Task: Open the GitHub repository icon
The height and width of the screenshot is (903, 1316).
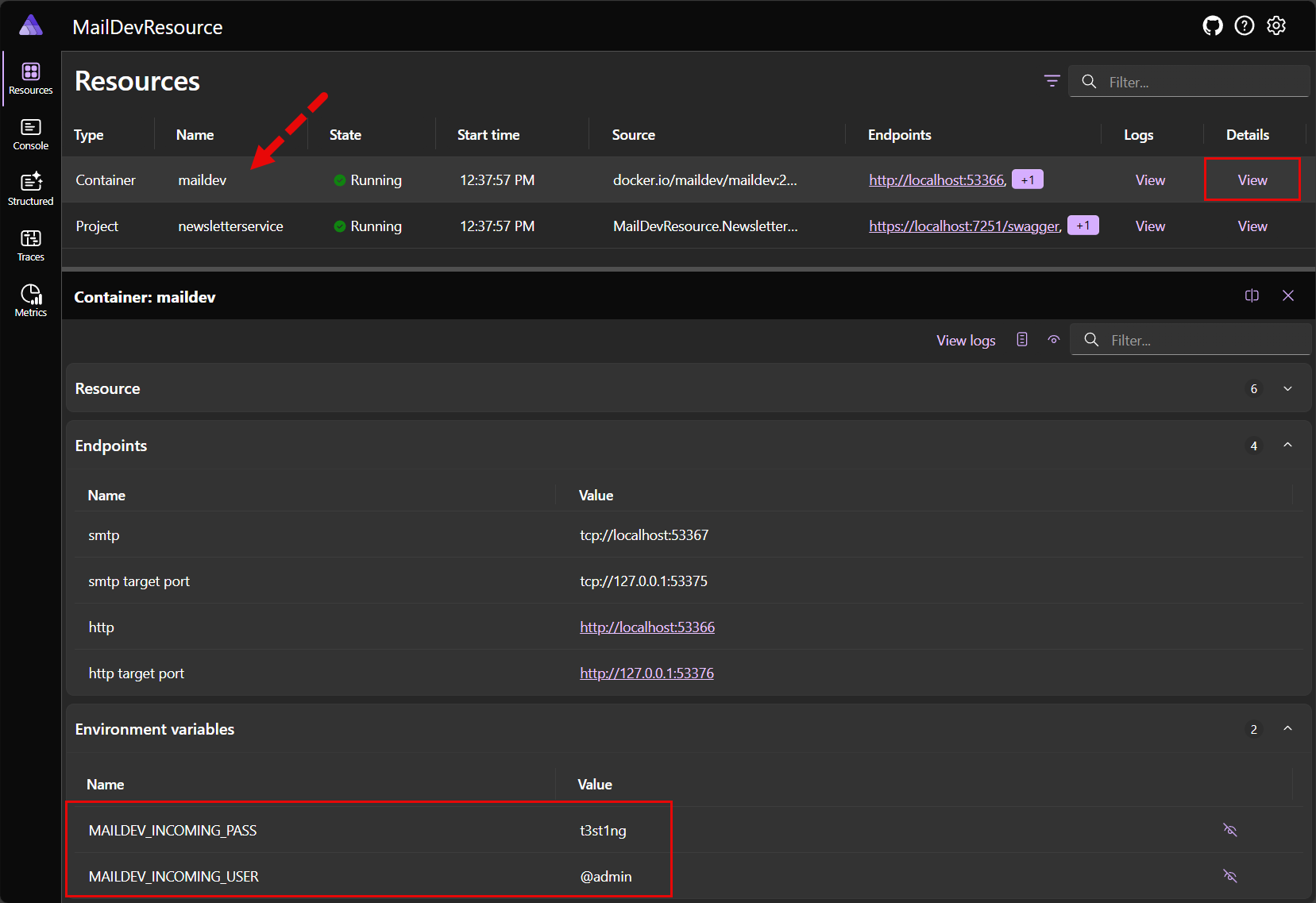Action: coord(1212,26)
